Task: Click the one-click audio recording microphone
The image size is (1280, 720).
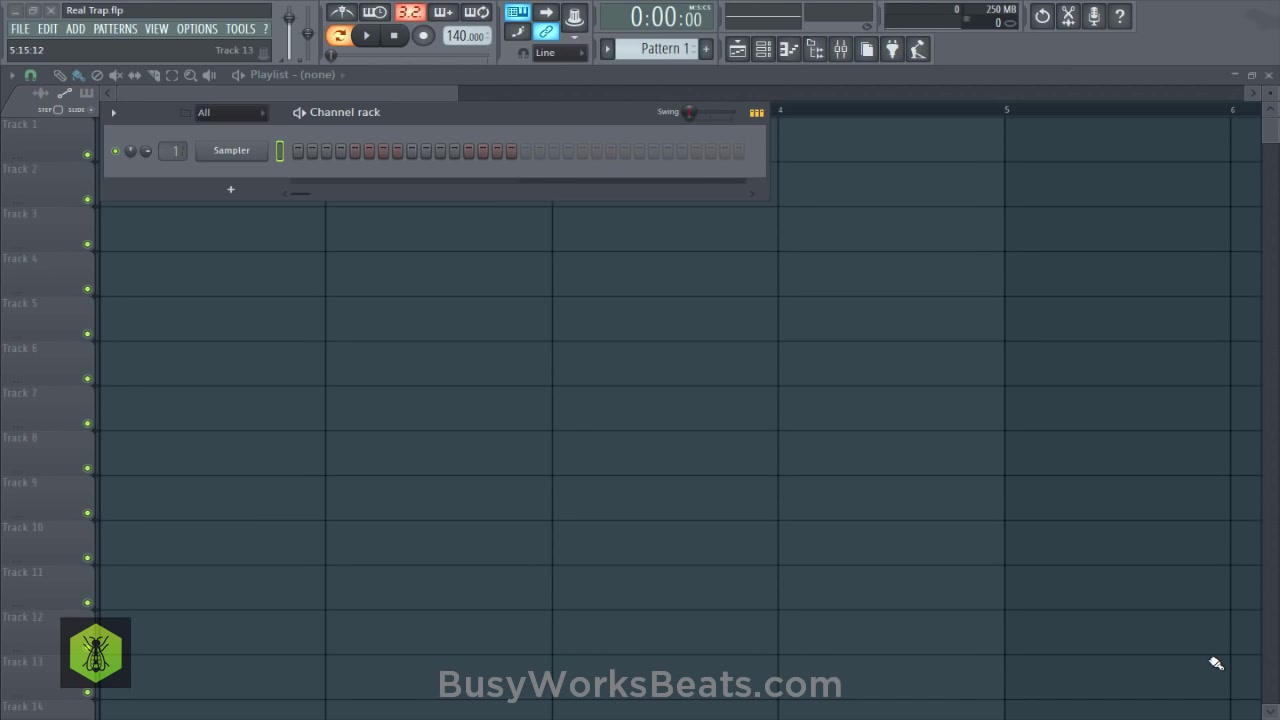Action: [1094, 16]
